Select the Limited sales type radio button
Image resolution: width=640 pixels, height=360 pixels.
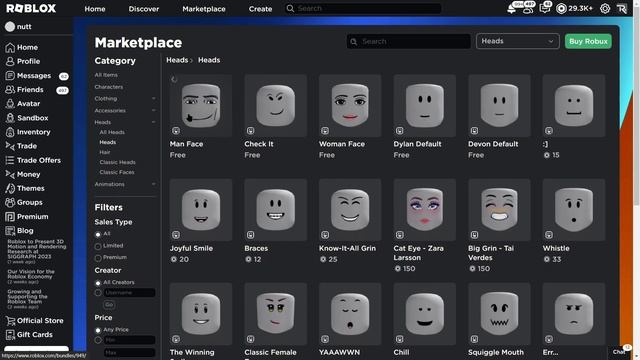click(98, 247)
